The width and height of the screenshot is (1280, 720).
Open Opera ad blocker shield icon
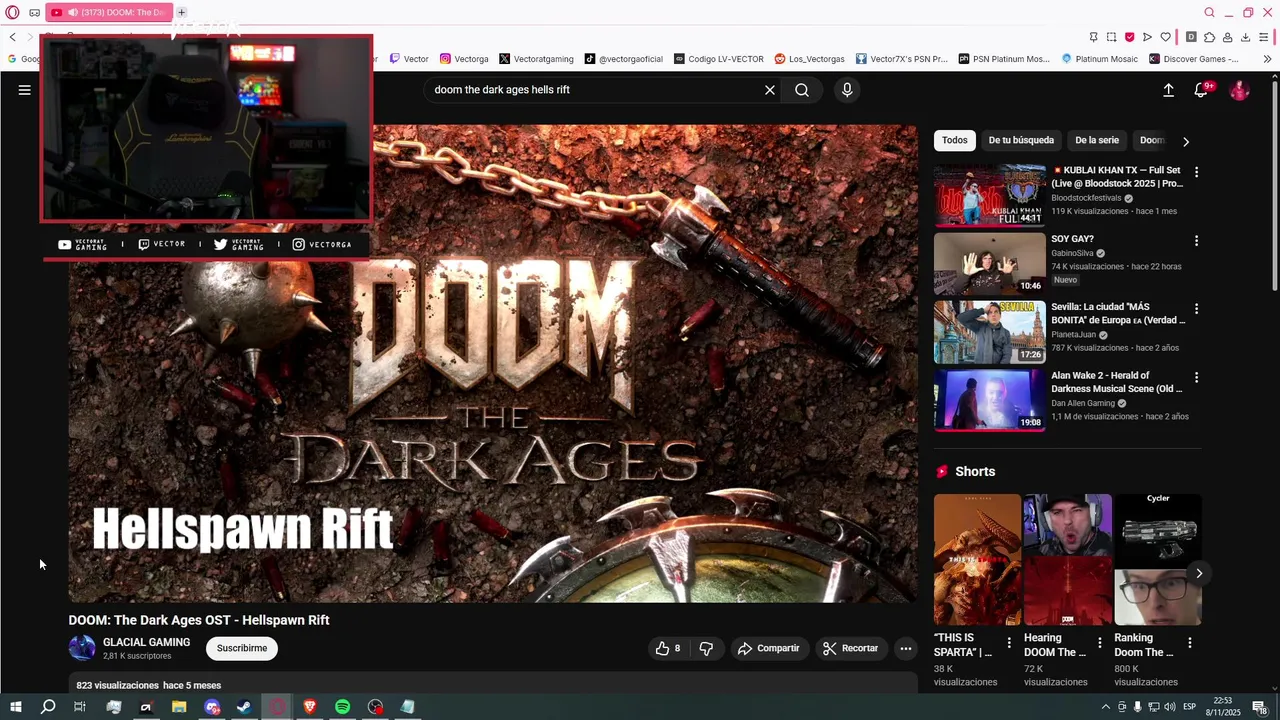1129,37
